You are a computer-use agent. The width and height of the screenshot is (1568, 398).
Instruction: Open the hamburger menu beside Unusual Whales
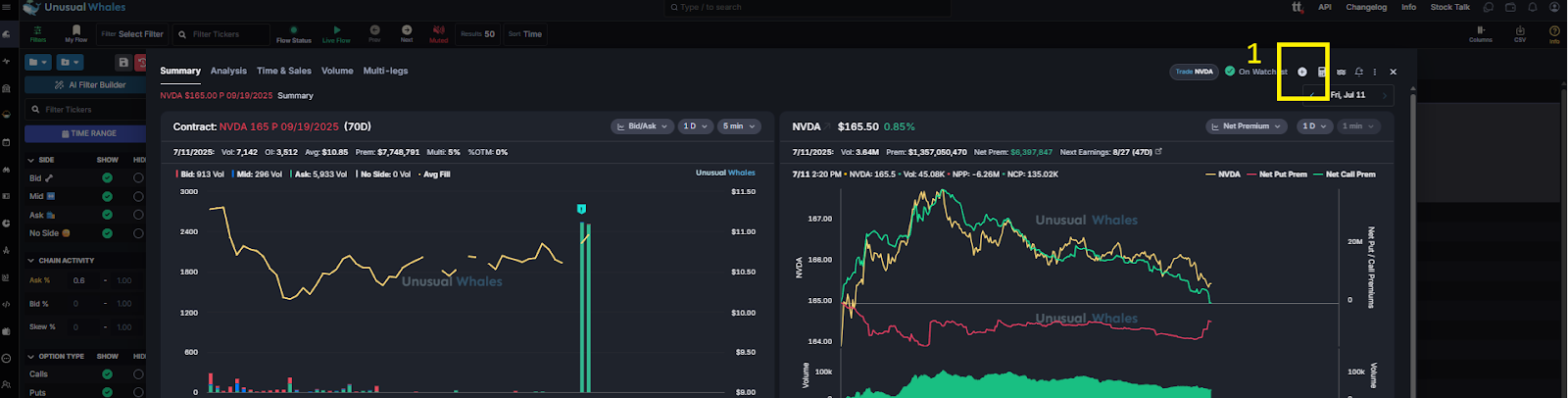7,7
